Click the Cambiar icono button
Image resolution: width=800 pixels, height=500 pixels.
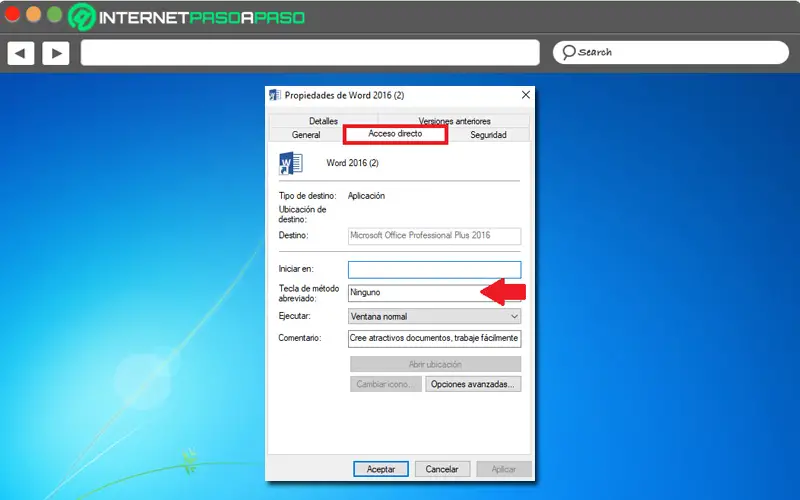(386, 384)
